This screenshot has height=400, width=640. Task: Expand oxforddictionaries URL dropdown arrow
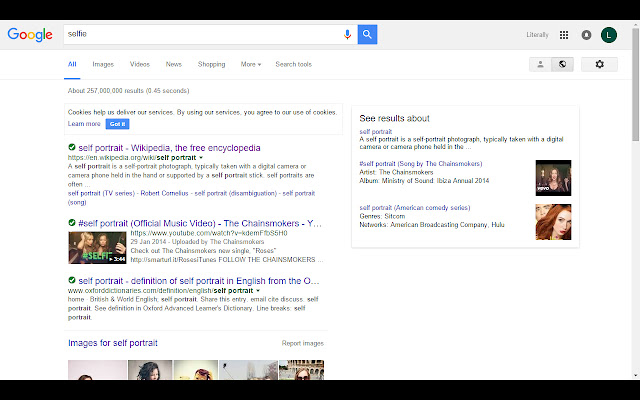(x=258, y=291)
